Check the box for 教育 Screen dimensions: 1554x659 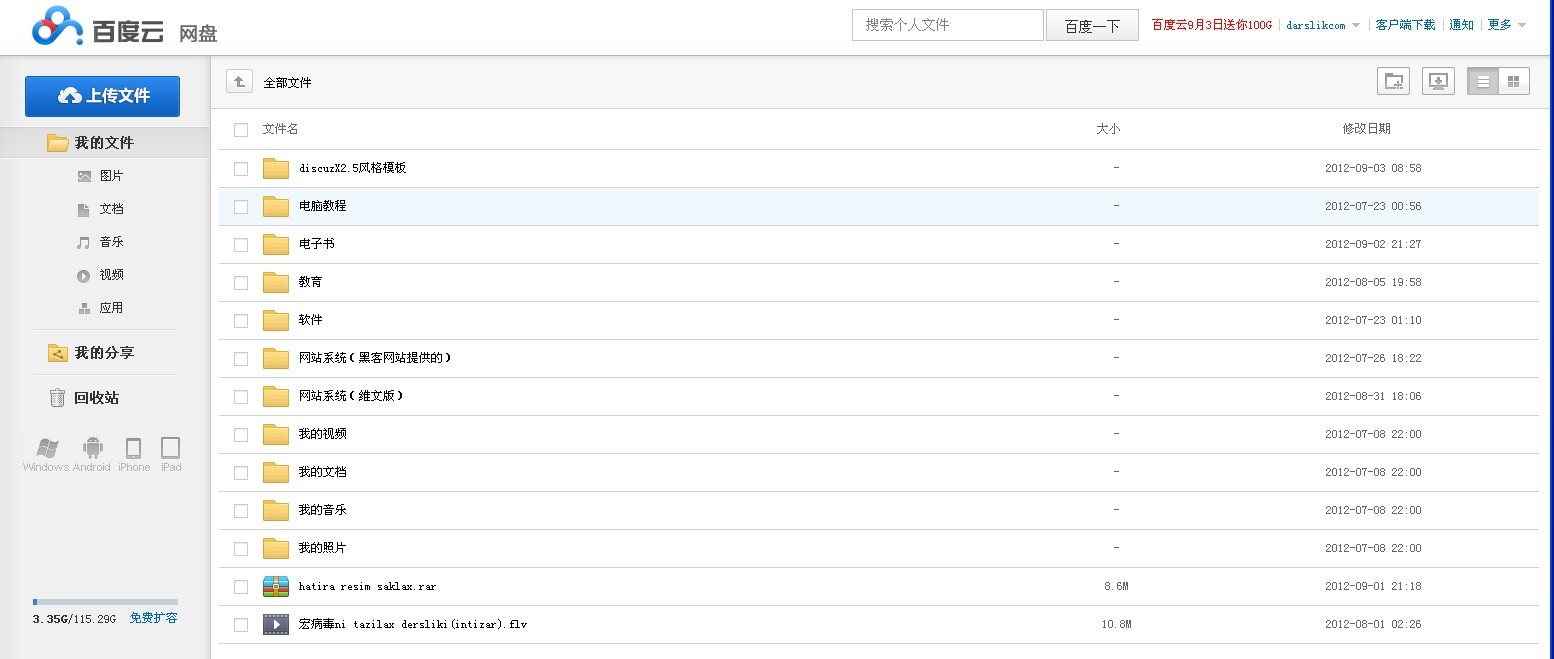241,283
